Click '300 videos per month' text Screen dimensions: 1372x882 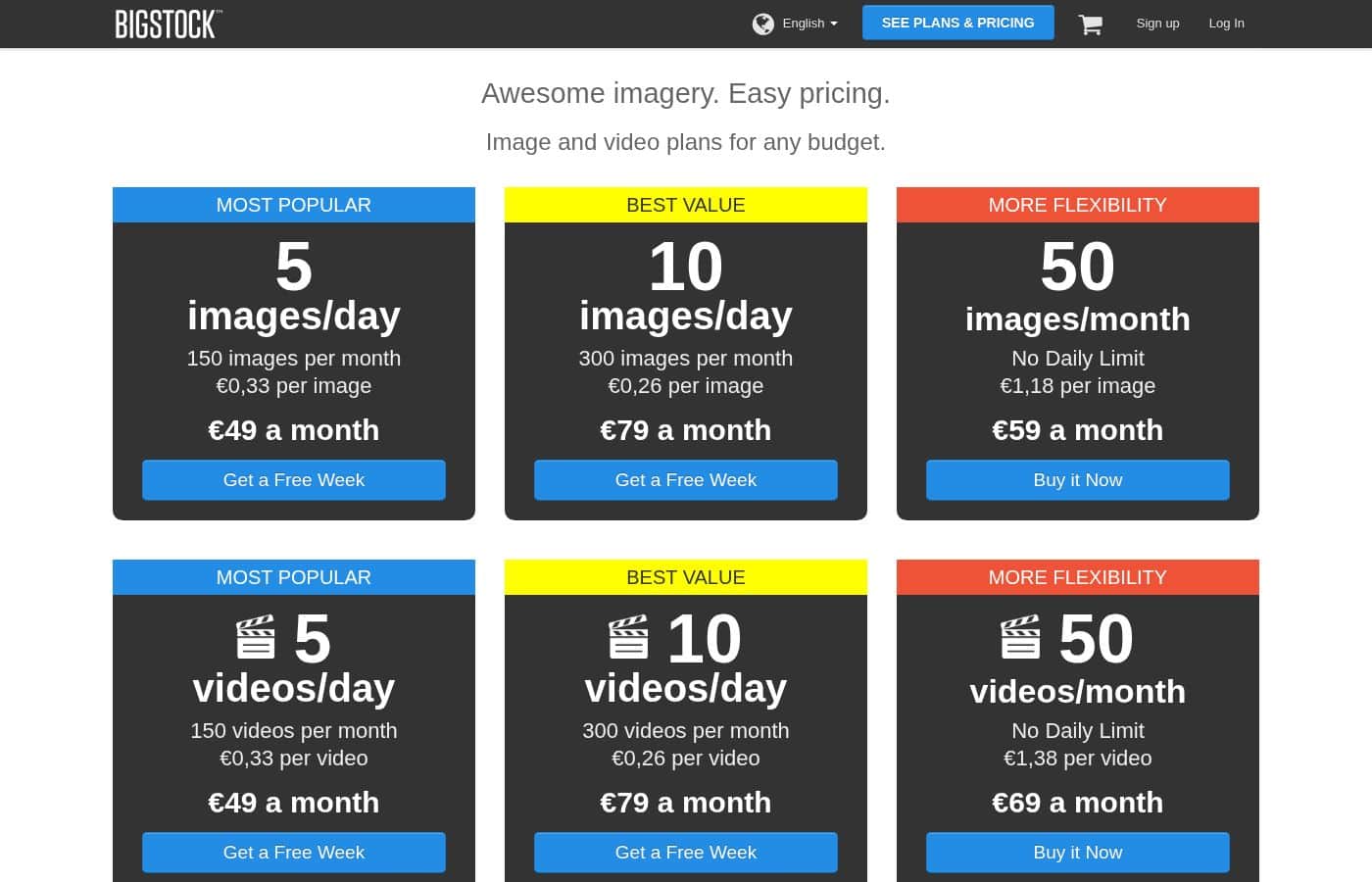(x=686, y=731)
